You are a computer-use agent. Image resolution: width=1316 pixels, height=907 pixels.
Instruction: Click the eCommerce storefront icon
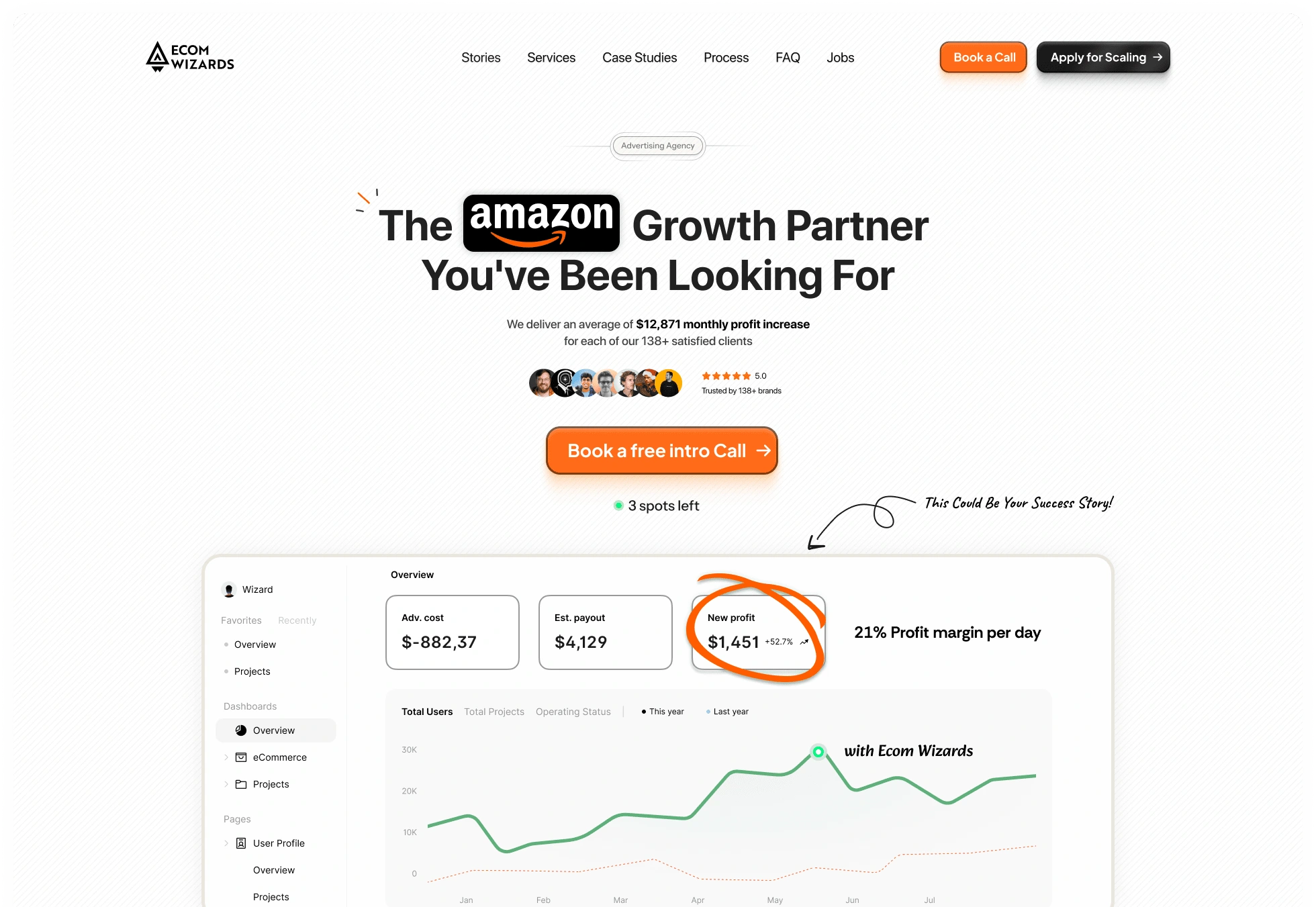241,757
